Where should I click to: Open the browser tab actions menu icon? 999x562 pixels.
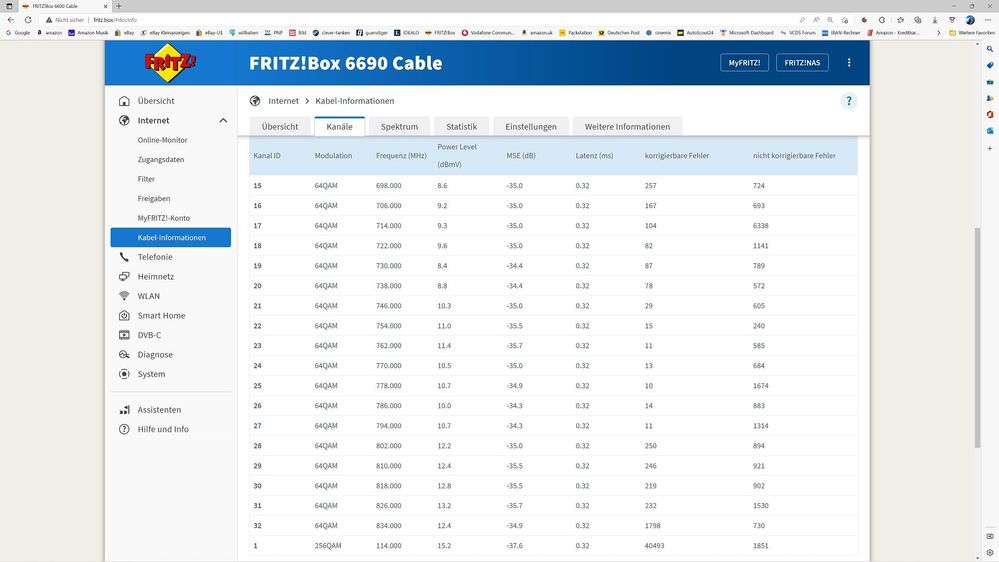(9, 6)
